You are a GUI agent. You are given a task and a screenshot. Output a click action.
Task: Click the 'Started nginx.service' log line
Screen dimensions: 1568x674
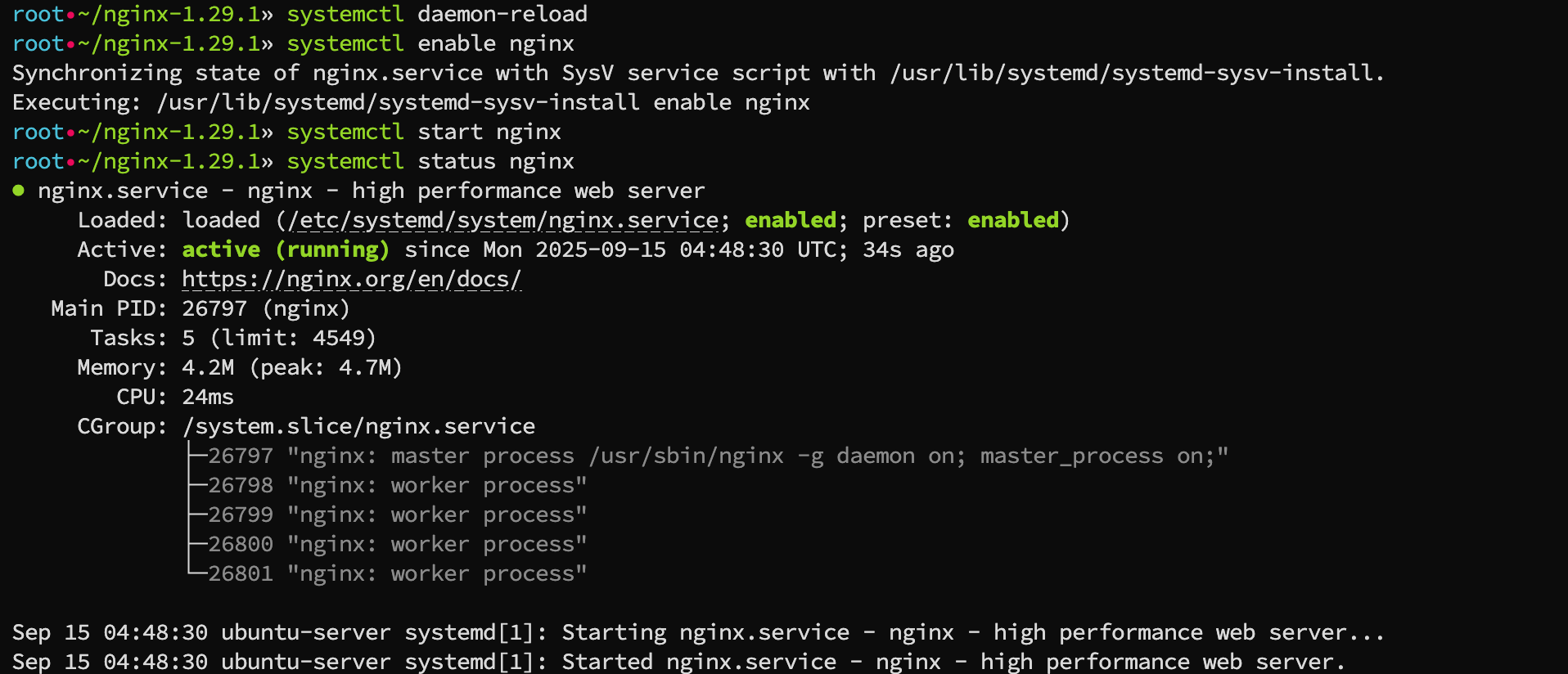pyautogui.click(x=678, y=662)
